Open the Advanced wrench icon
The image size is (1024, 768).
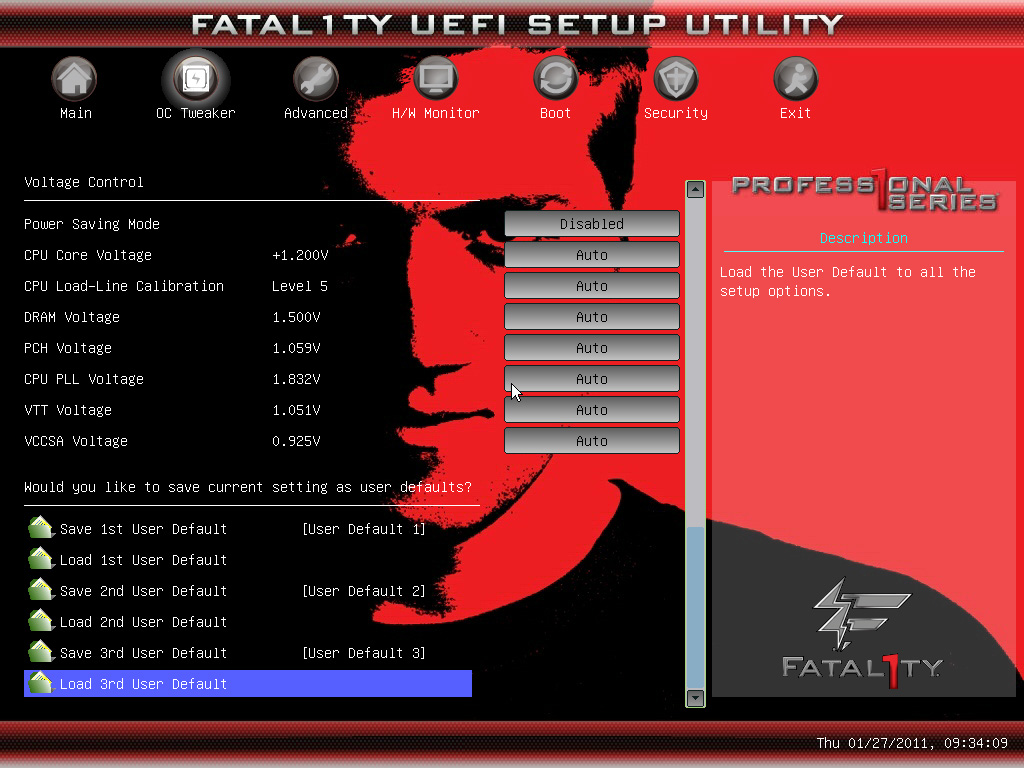[x=315, y=78]
